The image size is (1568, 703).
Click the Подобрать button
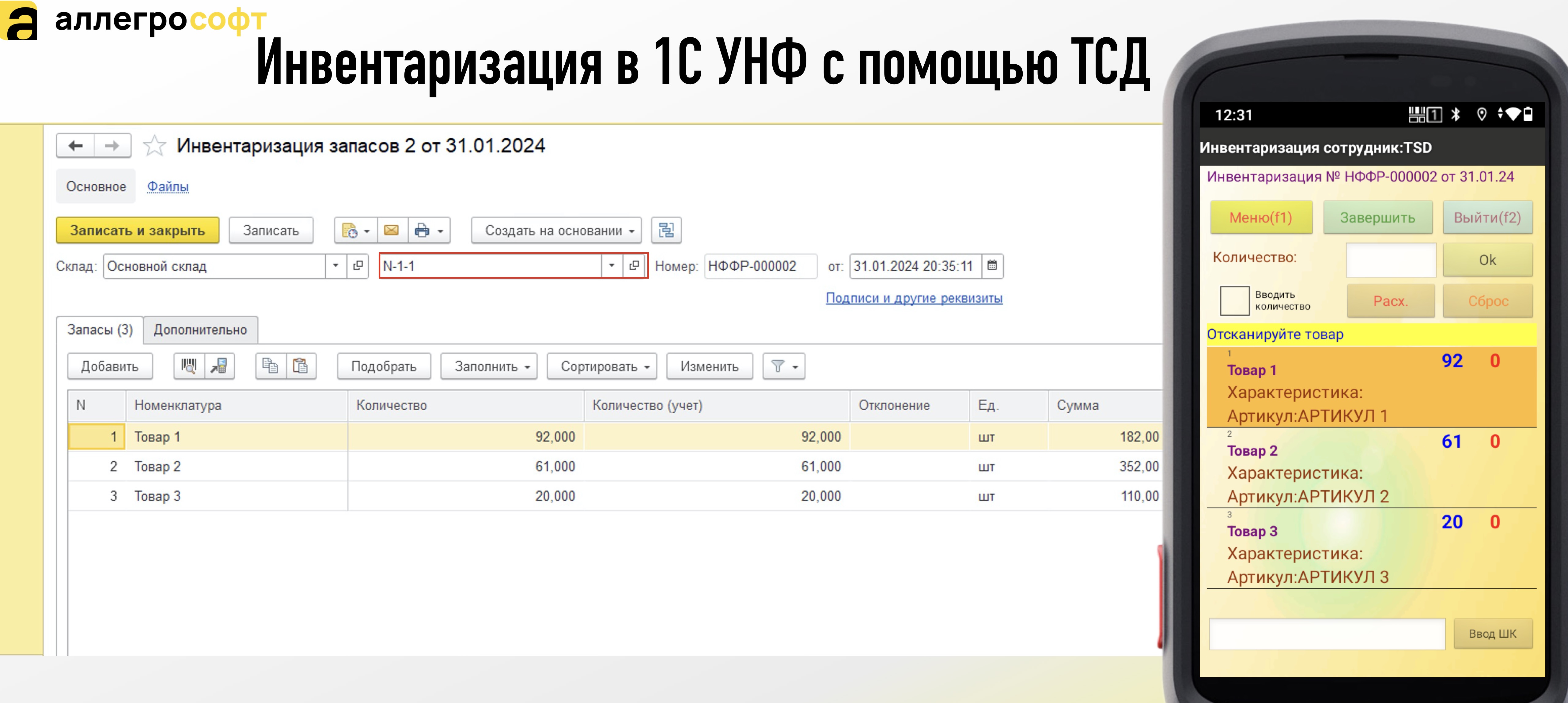[x=384, y=366]
